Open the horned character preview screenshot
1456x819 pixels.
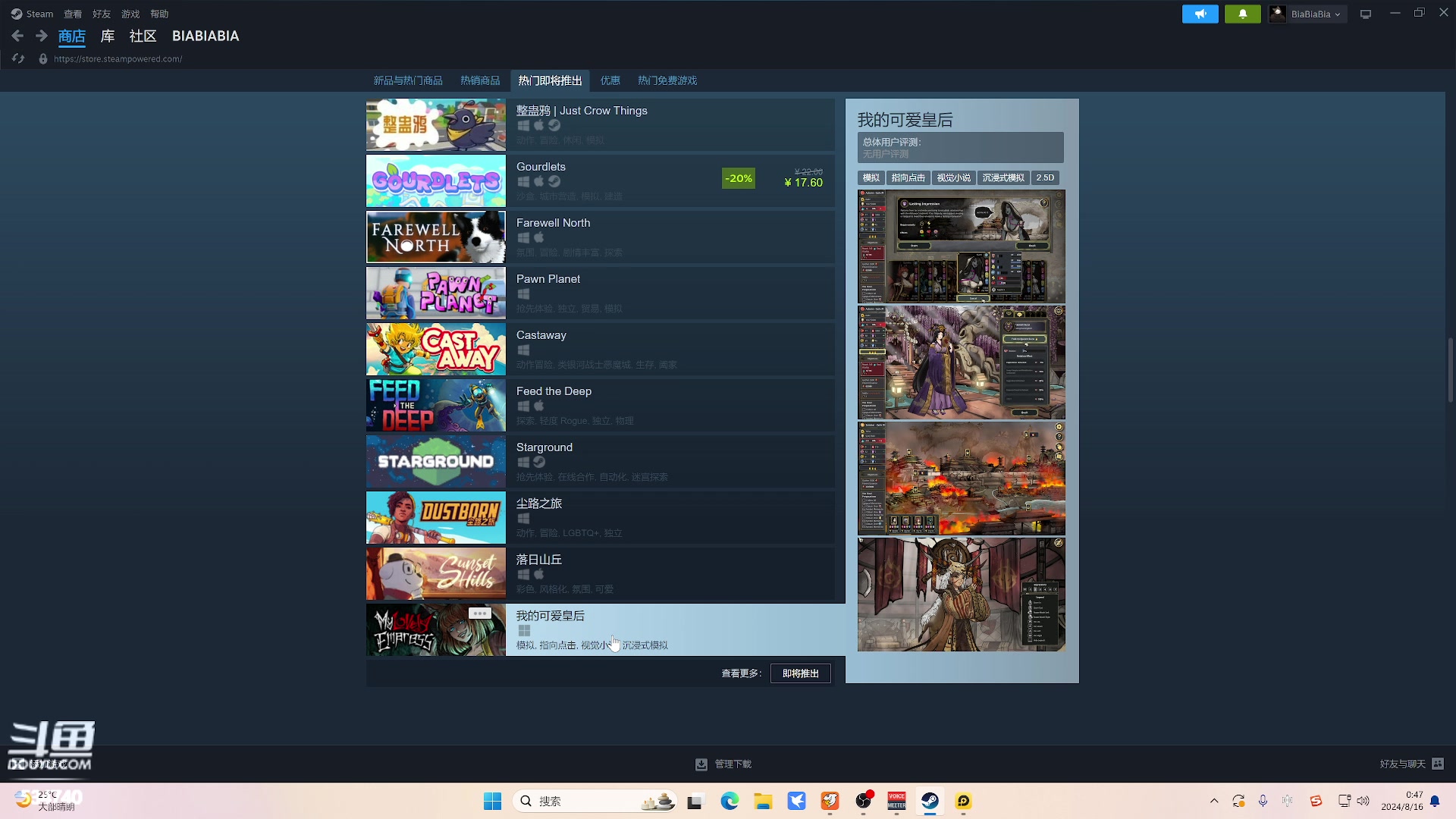[x=962, y=595]
